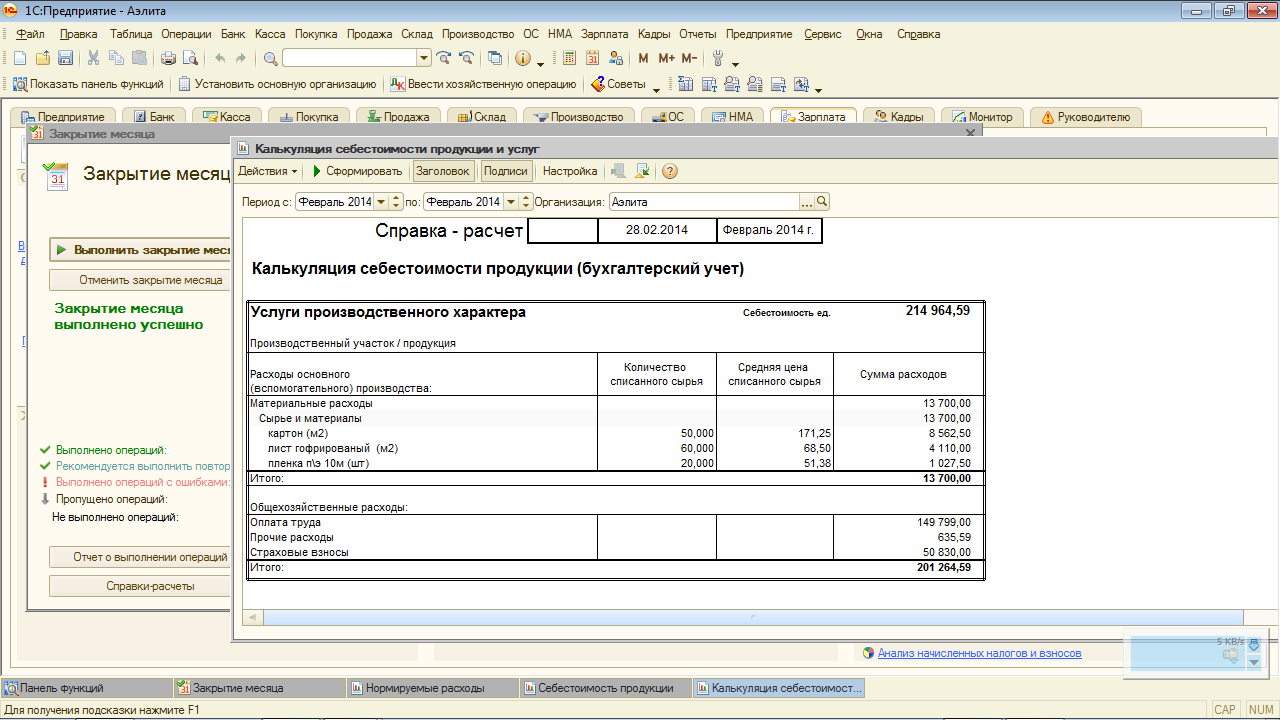This screenshot has height=720, width=1280.
Task: Switch to Панель функций window in taskbar
Action: pos(87,688)
